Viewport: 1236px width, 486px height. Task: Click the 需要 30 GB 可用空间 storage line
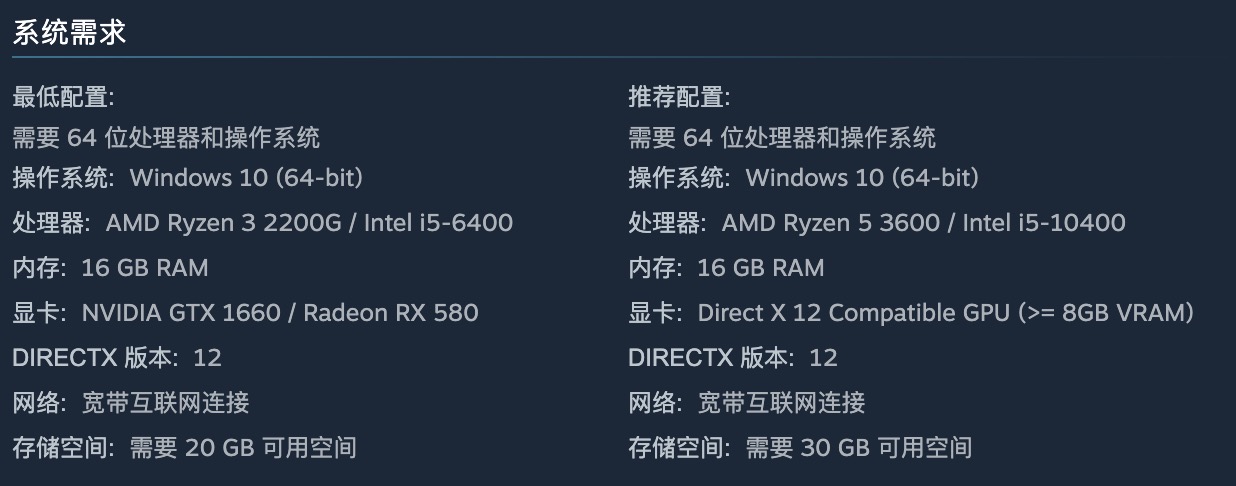tap(800, 447)
